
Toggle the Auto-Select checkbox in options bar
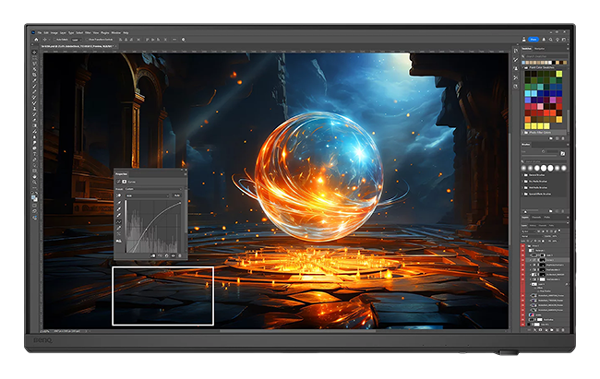54,39
